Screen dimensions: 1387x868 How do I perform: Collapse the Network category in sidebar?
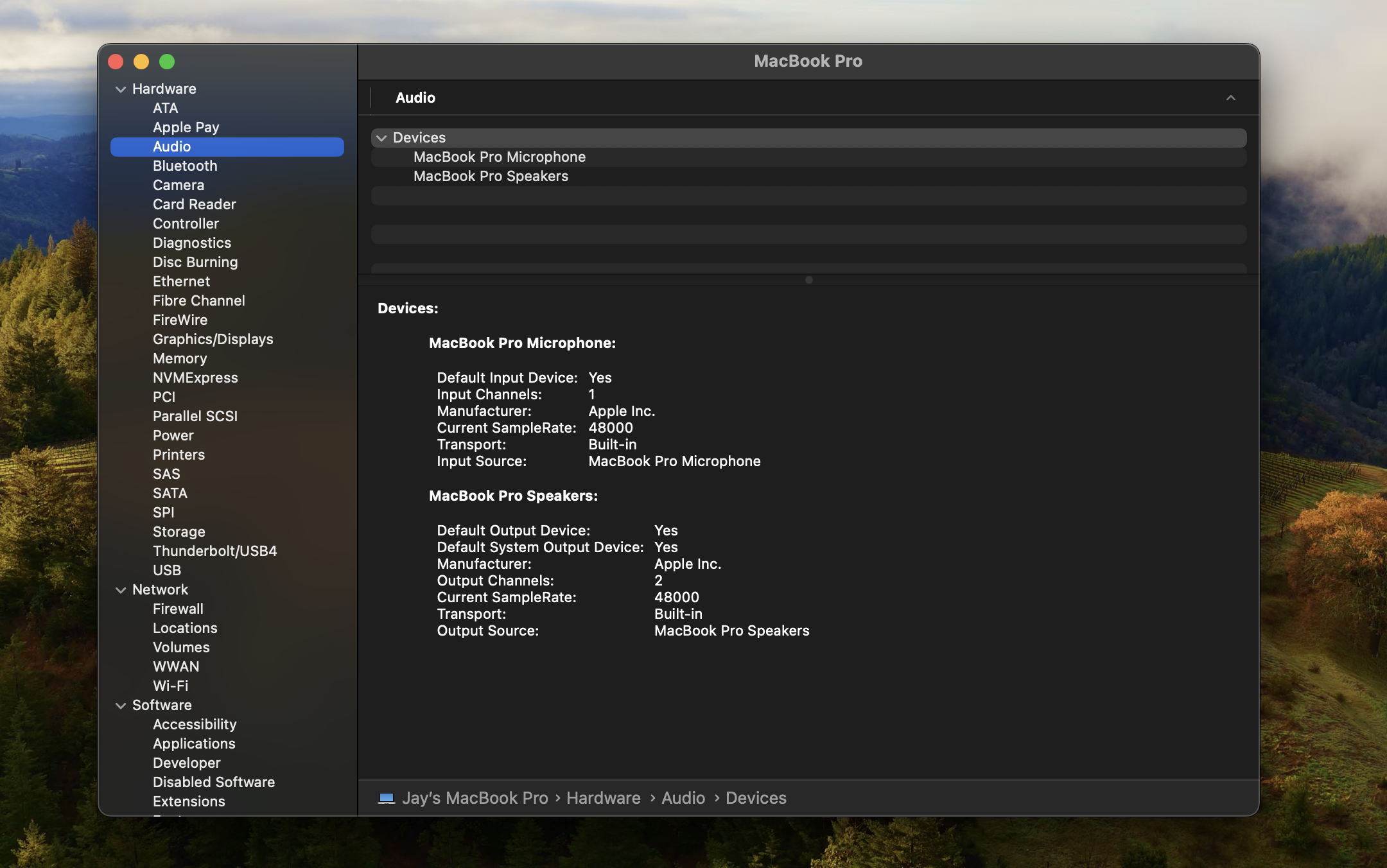120,590
